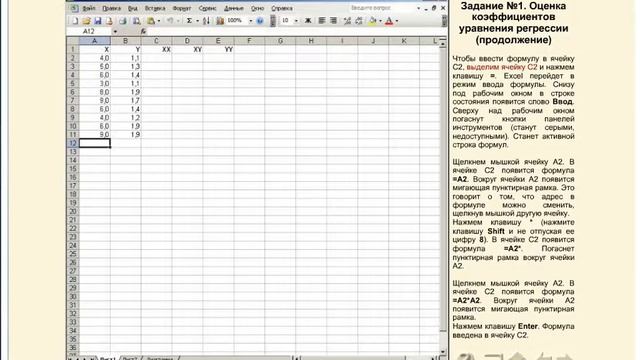Open the Name Box dropdown arrow

point(116,31)
